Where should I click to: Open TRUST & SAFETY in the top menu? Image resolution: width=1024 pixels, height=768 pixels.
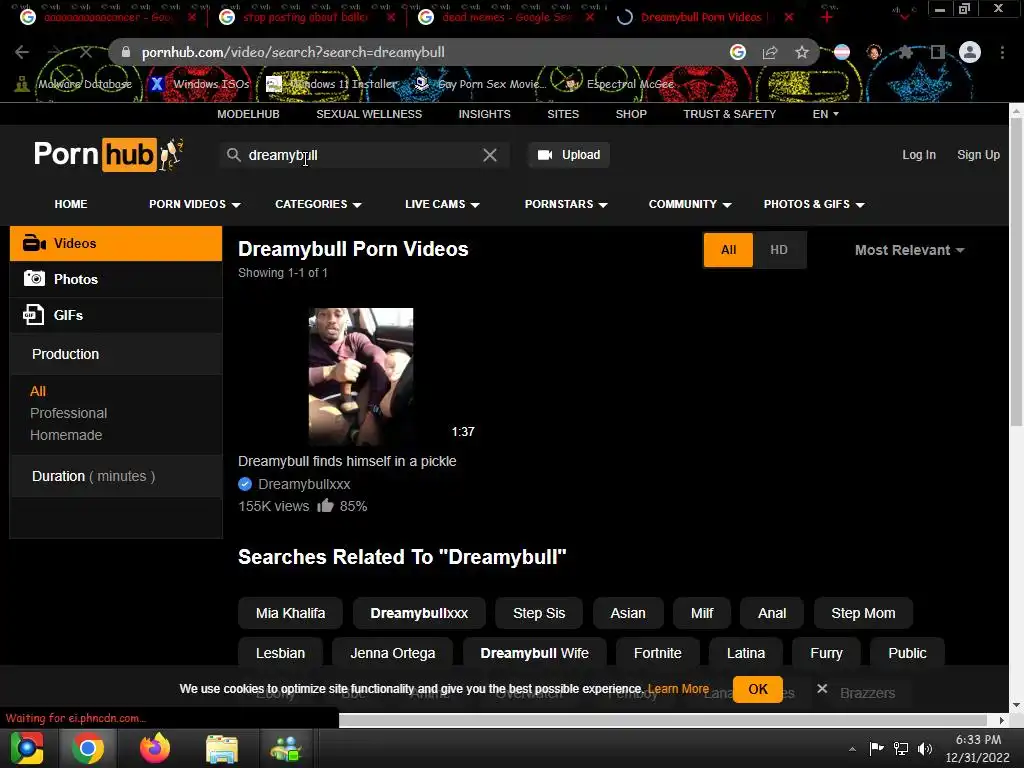point(729,114)
